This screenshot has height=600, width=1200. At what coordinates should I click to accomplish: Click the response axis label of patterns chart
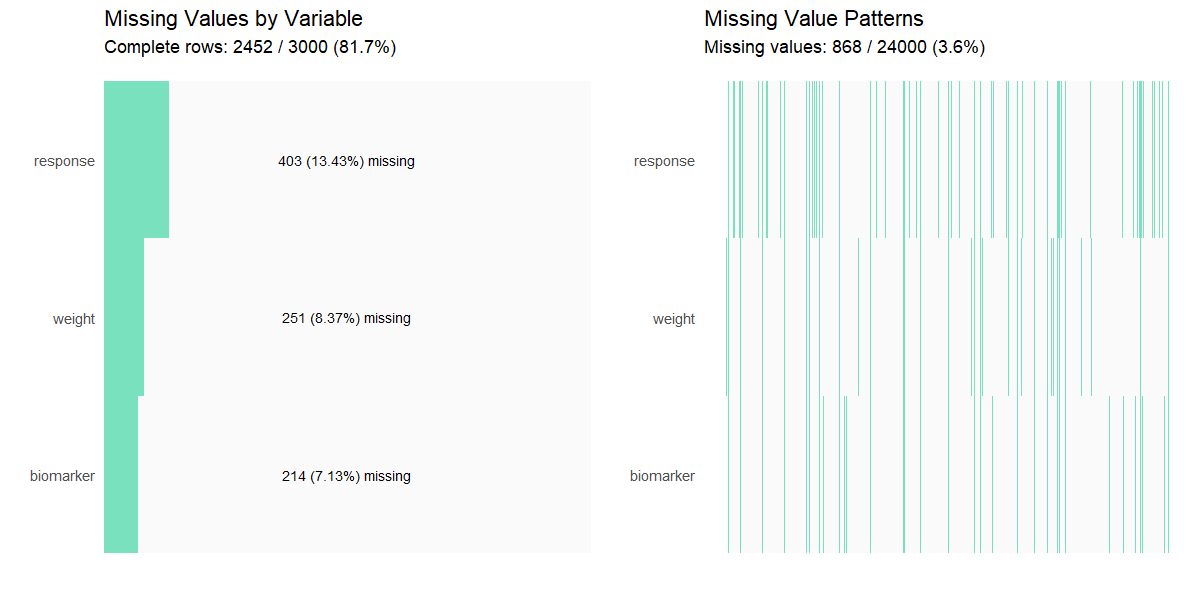coord(664,161)
